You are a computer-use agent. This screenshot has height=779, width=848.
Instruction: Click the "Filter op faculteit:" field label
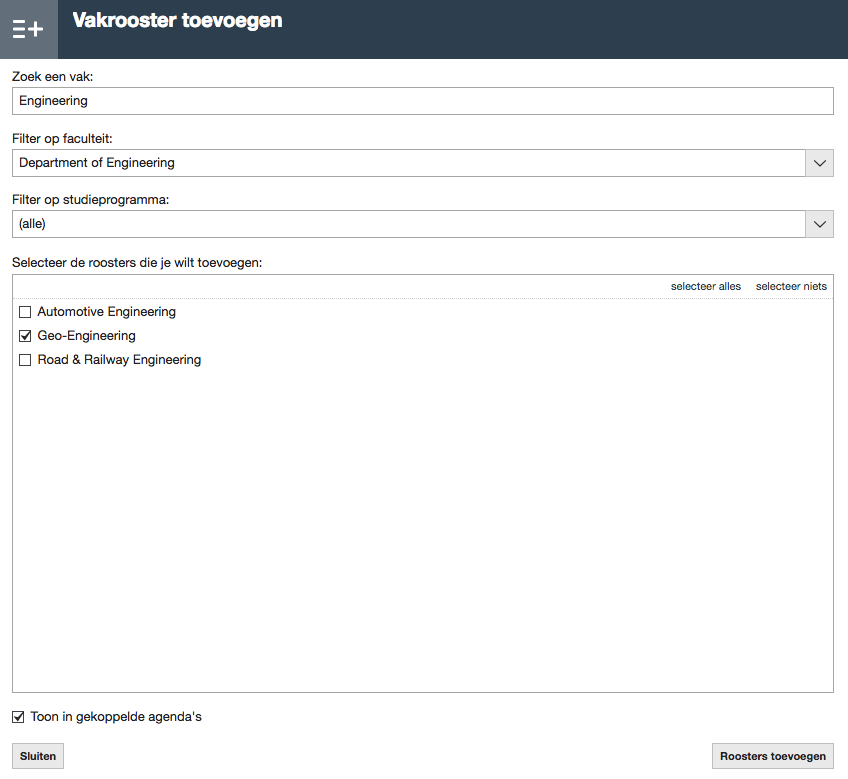point(69,138)
